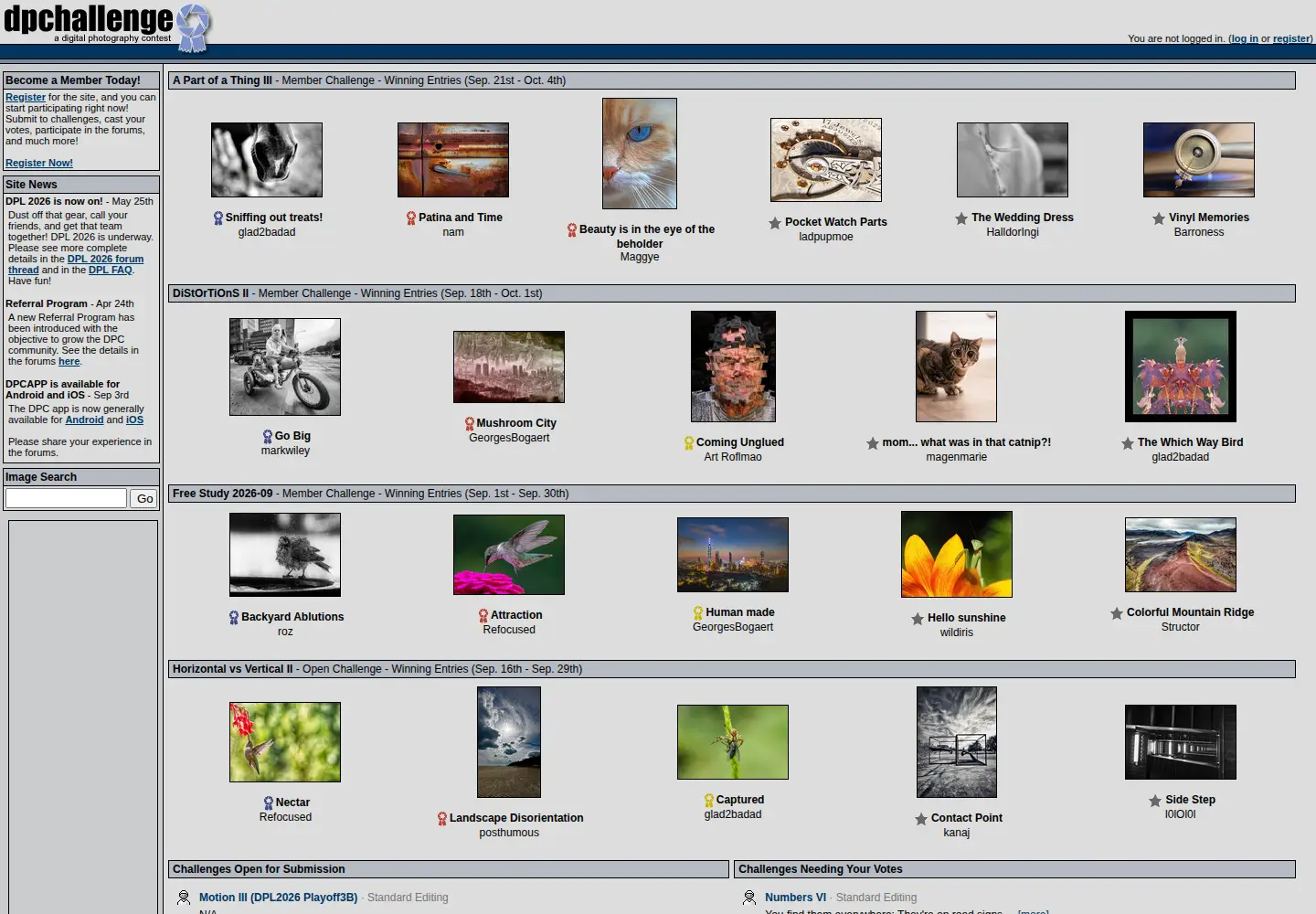1316x914 pixels.
Task: Click the yellow ribbon icon beside Human made
Action: pyautogui.click(x=698, y=612)
